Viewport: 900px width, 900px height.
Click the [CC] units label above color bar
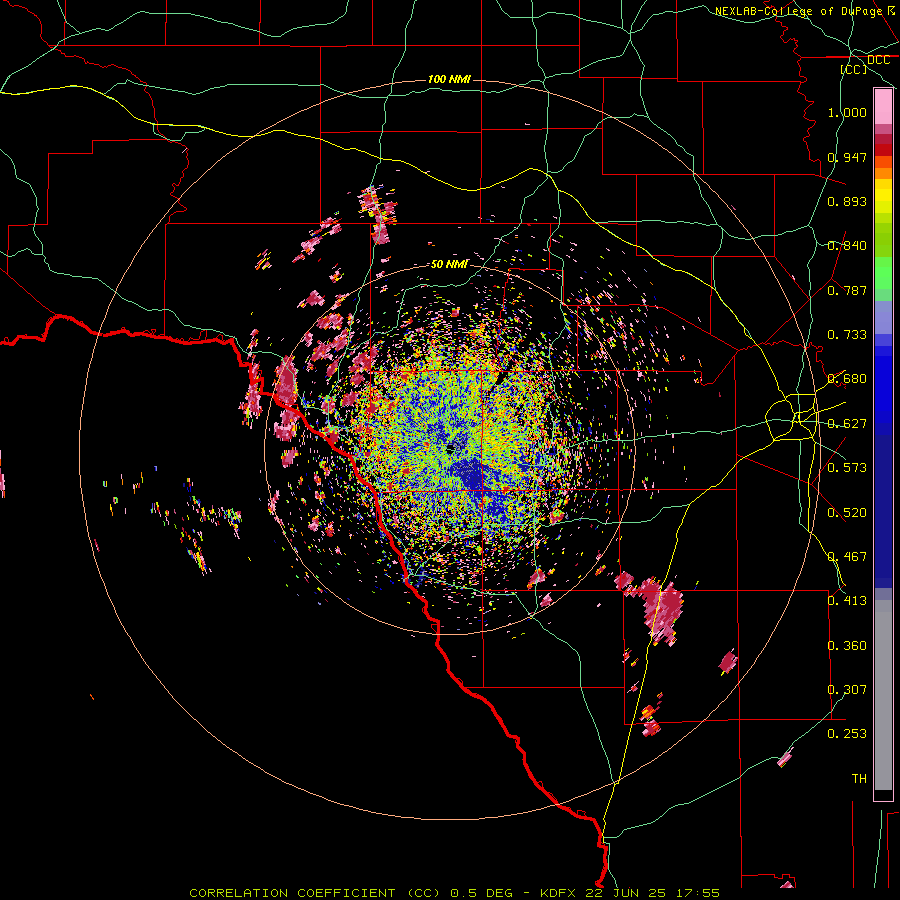pyautogui.click(x=854, y=69)
